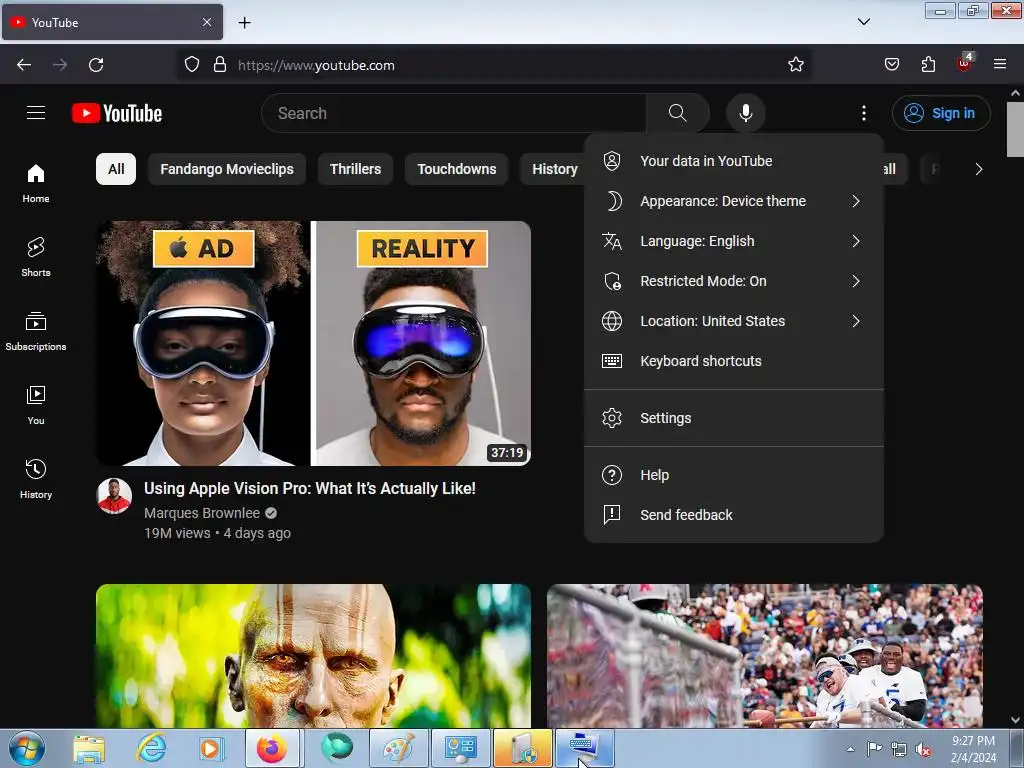Open Paint from the taskbar
1024x768 pixels.
coord(398,748)
